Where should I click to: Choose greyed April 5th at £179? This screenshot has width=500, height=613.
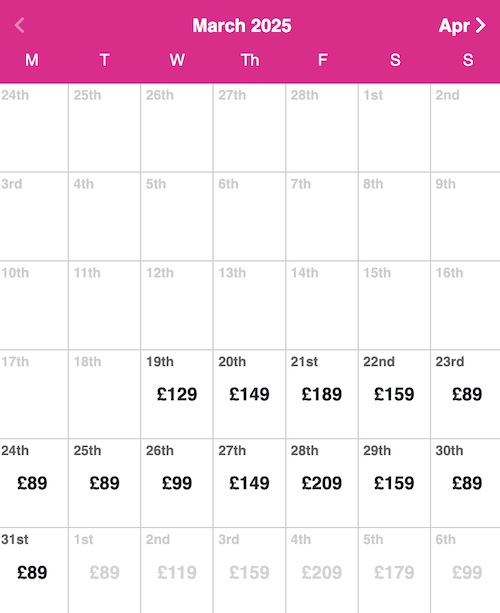click(x=394, y=570)
